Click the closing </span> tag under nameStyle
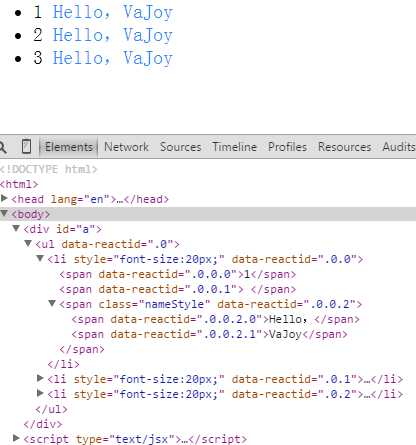The image size is (416, 445). click(x=82, y=349)
